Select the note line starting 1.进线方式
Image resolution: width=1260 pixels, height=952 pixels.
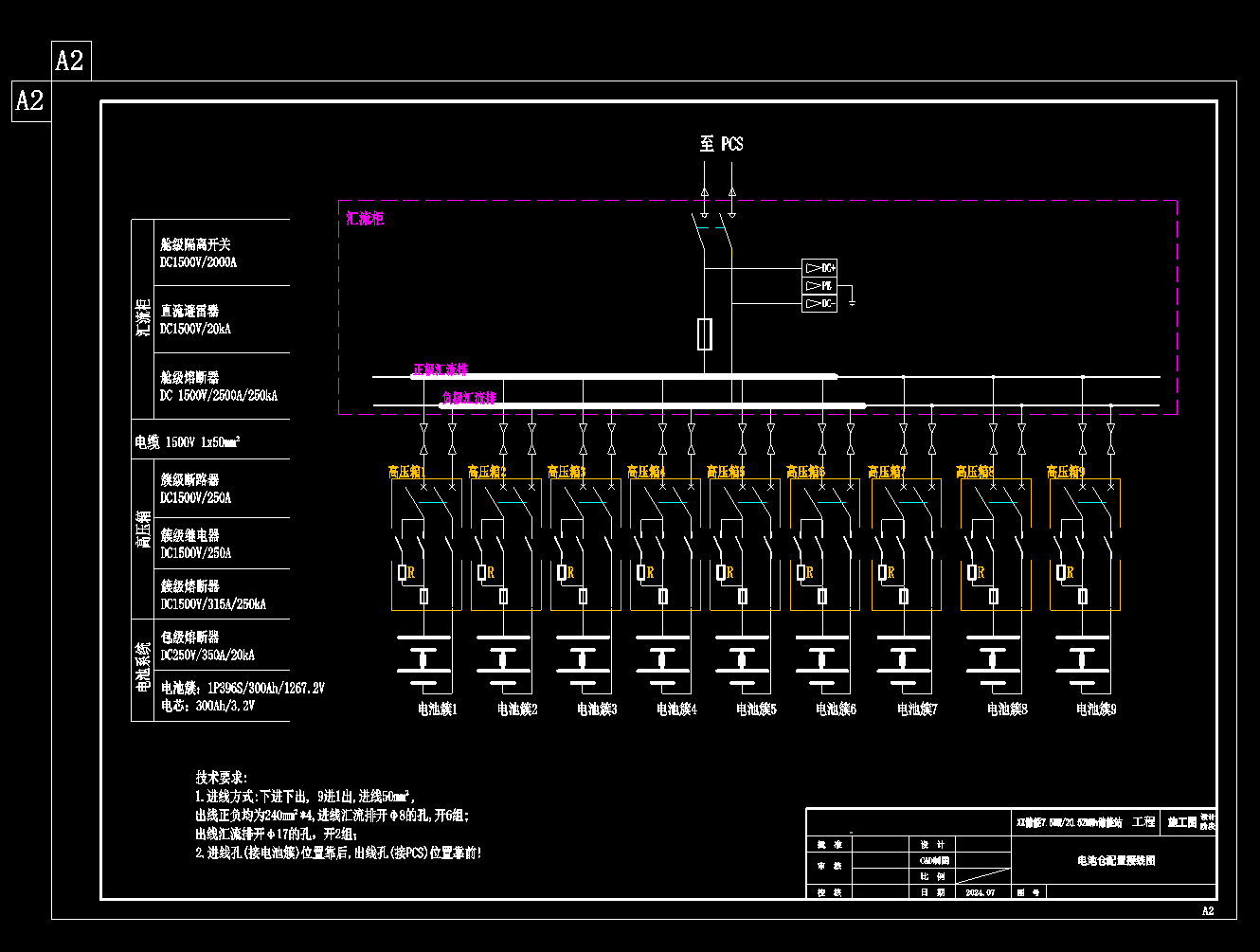pyautogui.click(x=306, y=796)
